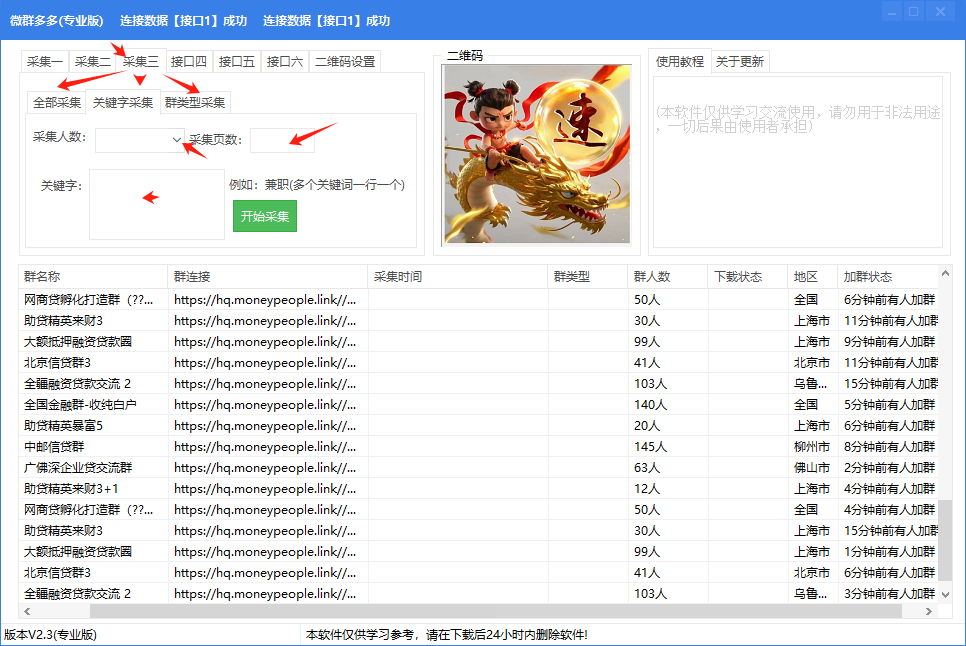Click the 佛山市 region cell
The width and height of the screenshot is (966, 646).
coord(812,467)
